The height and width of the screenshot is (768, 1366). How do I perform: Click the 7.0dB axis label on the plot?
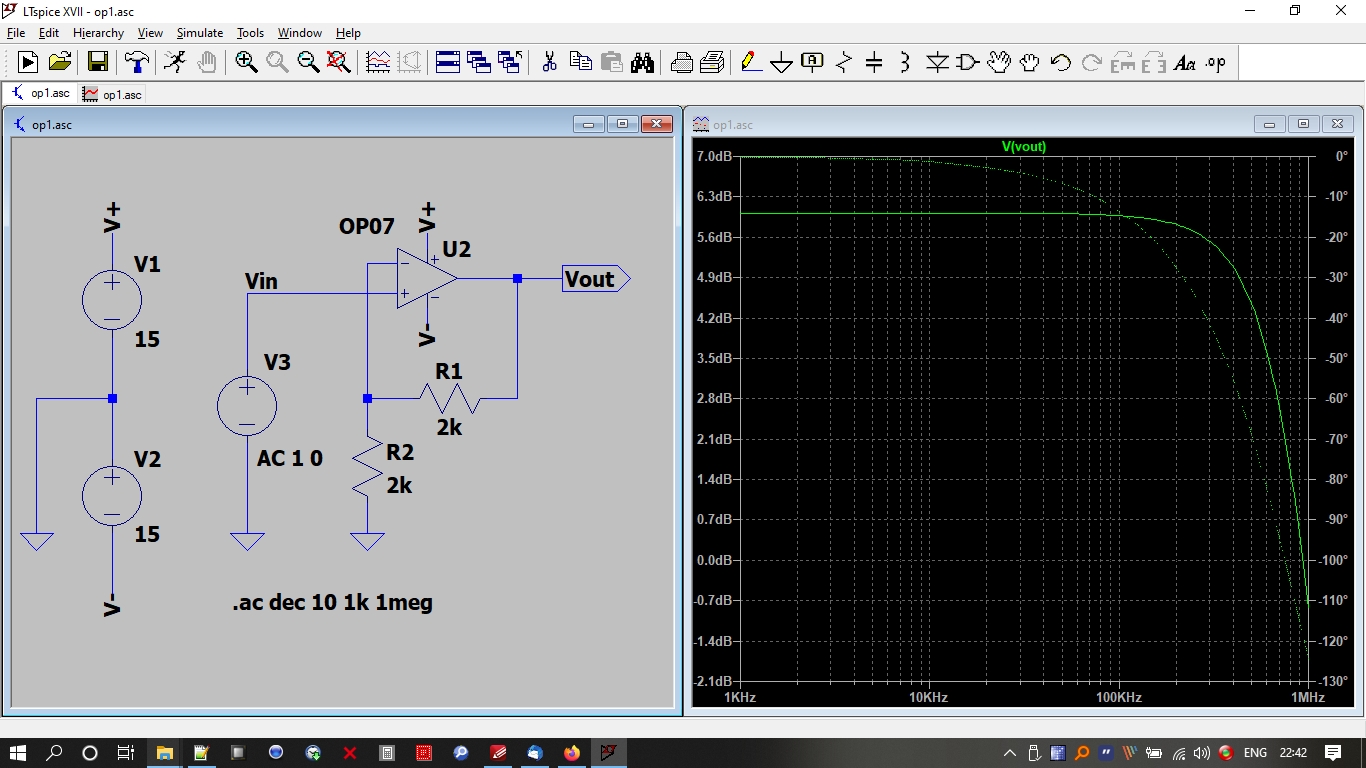click(714, 156)
